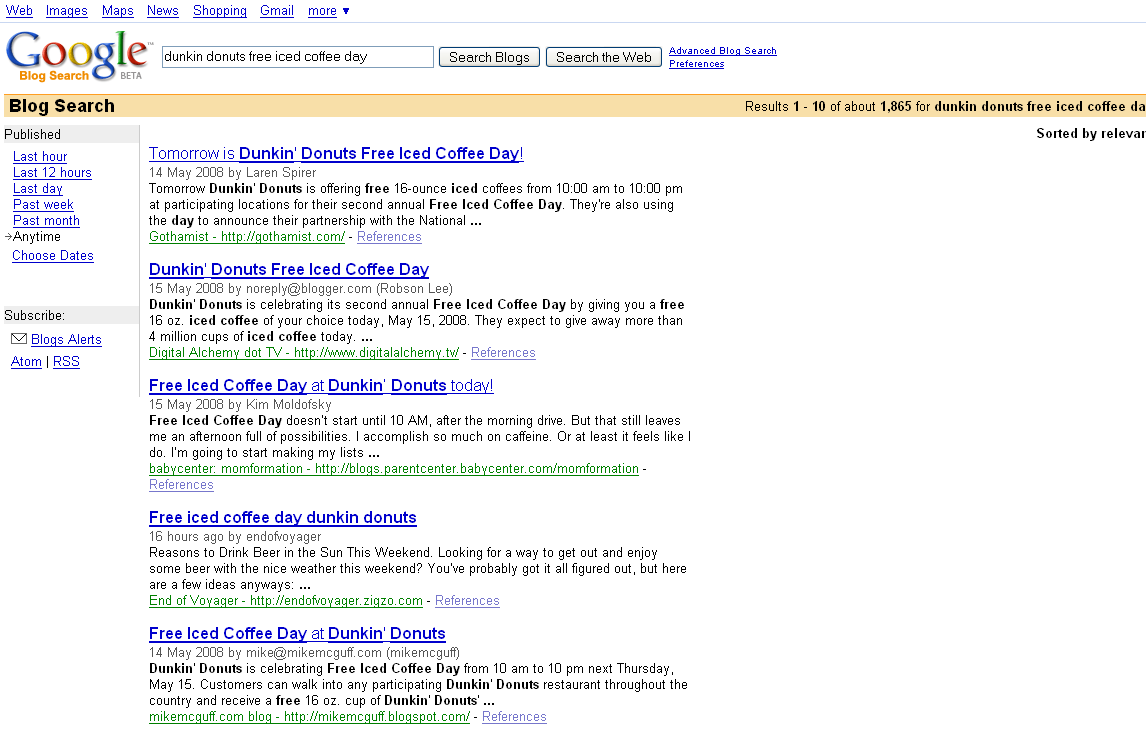Filter results to Last 12 hours

52,172
